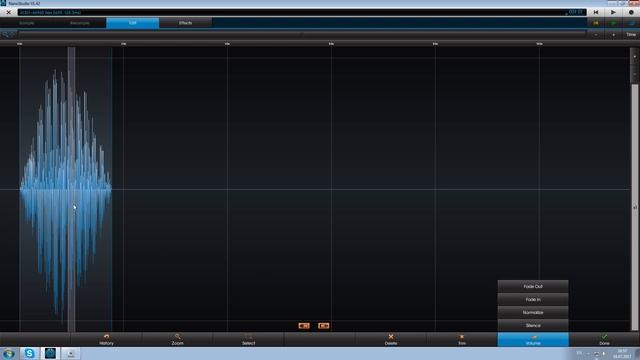This screenshot has width=640, height=360.
Task: Toggle the Time ruler mode button
Action: click(x=631, y=35)
